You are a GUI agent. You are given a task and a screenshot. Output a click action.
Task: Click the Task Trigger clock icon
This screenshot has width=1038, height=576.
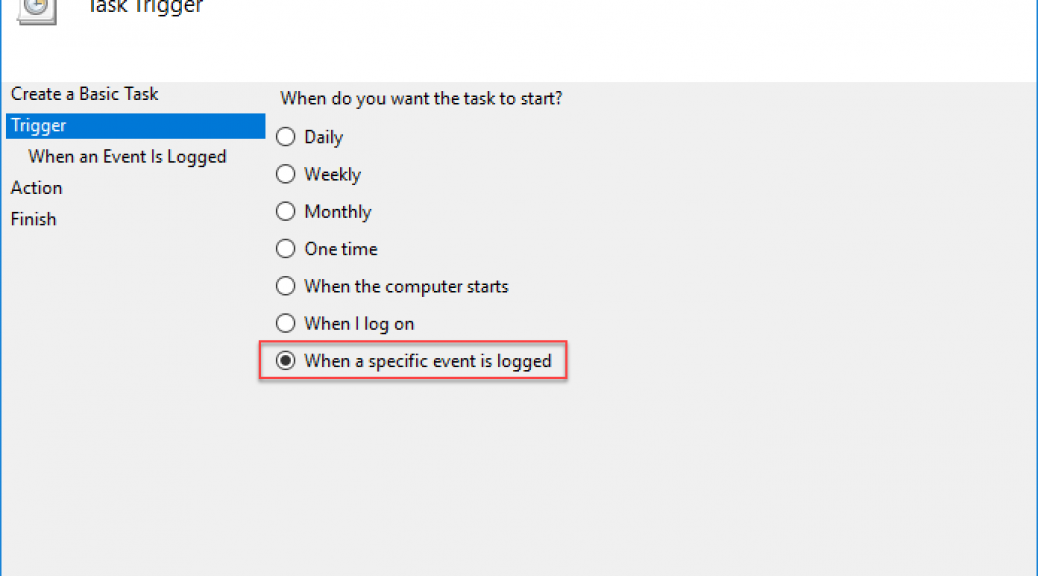tap(37, 11)
